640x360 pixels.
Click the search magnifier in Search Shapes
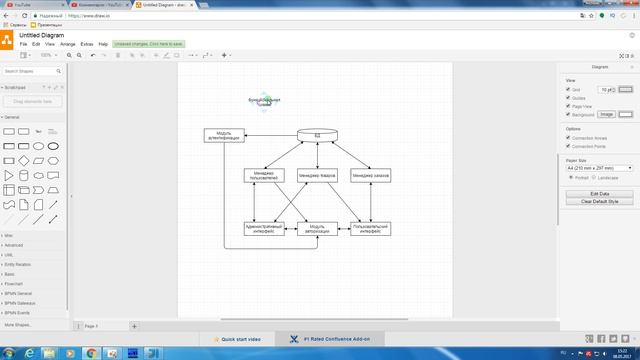(58, 71)
